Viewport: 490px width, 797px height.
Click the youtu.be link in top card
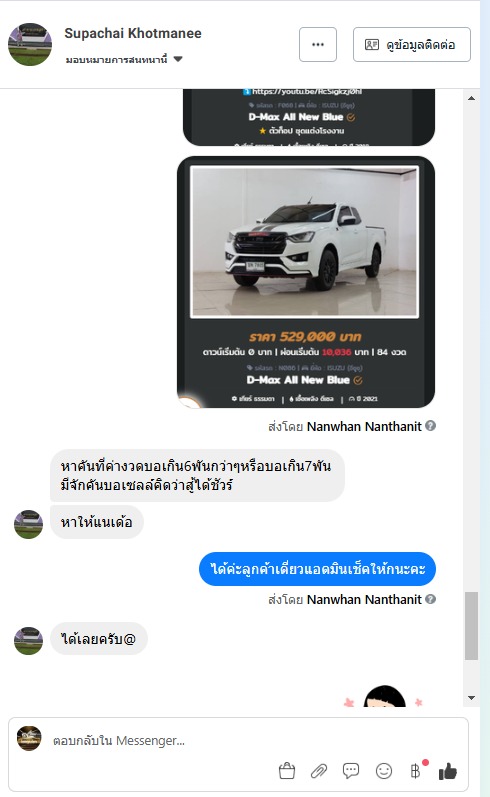tap(307, 91)
